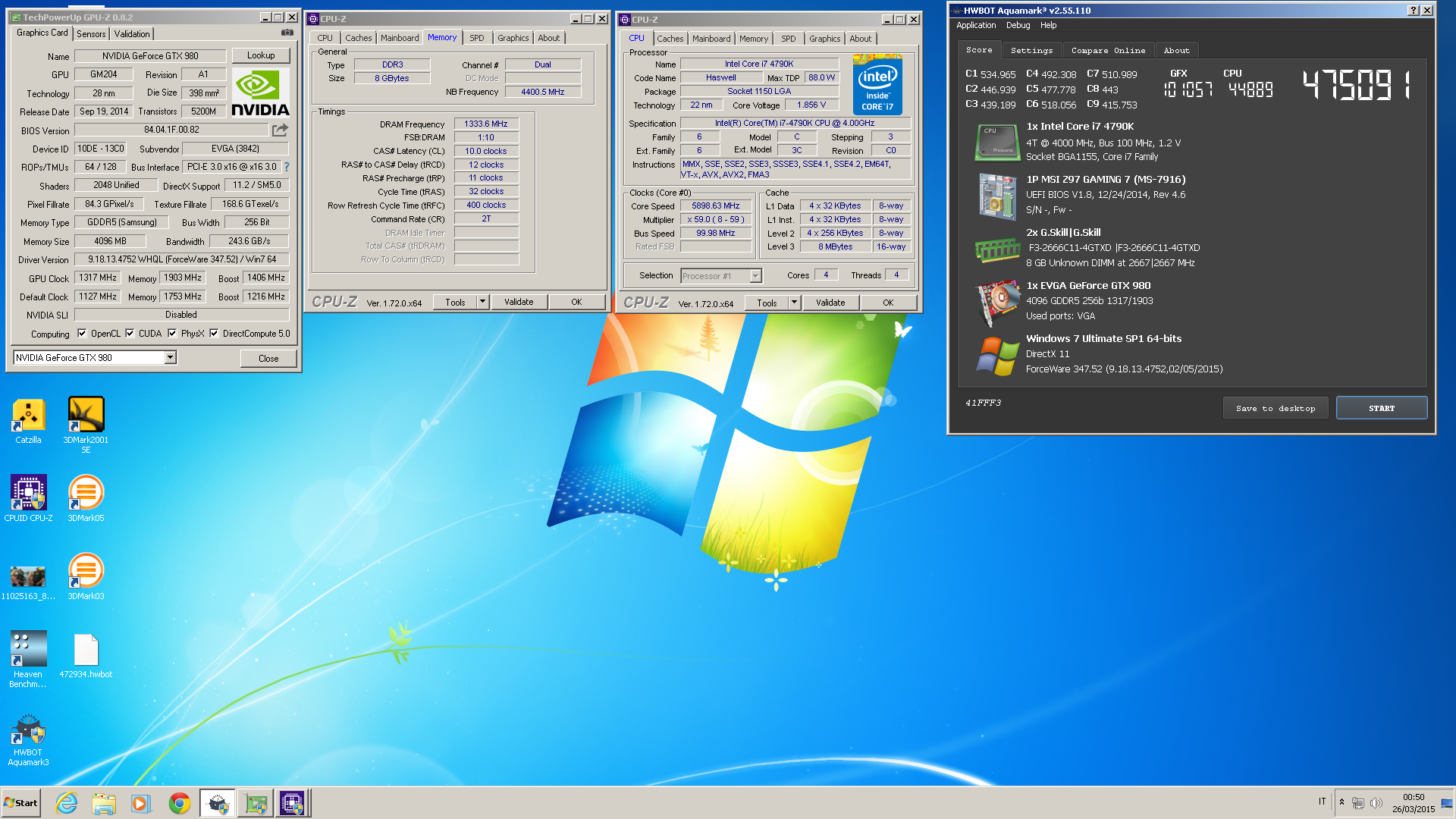The image size is (1456, 819).
Task: Click the Close button in GPU-Z
Action: 268,359
